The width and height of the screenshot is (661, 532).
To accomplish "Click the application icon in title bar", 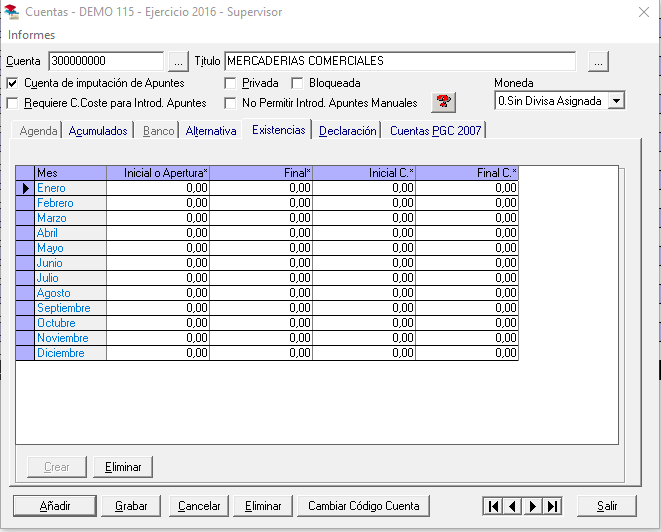I will pyautogui.click(x=12, y=12).
